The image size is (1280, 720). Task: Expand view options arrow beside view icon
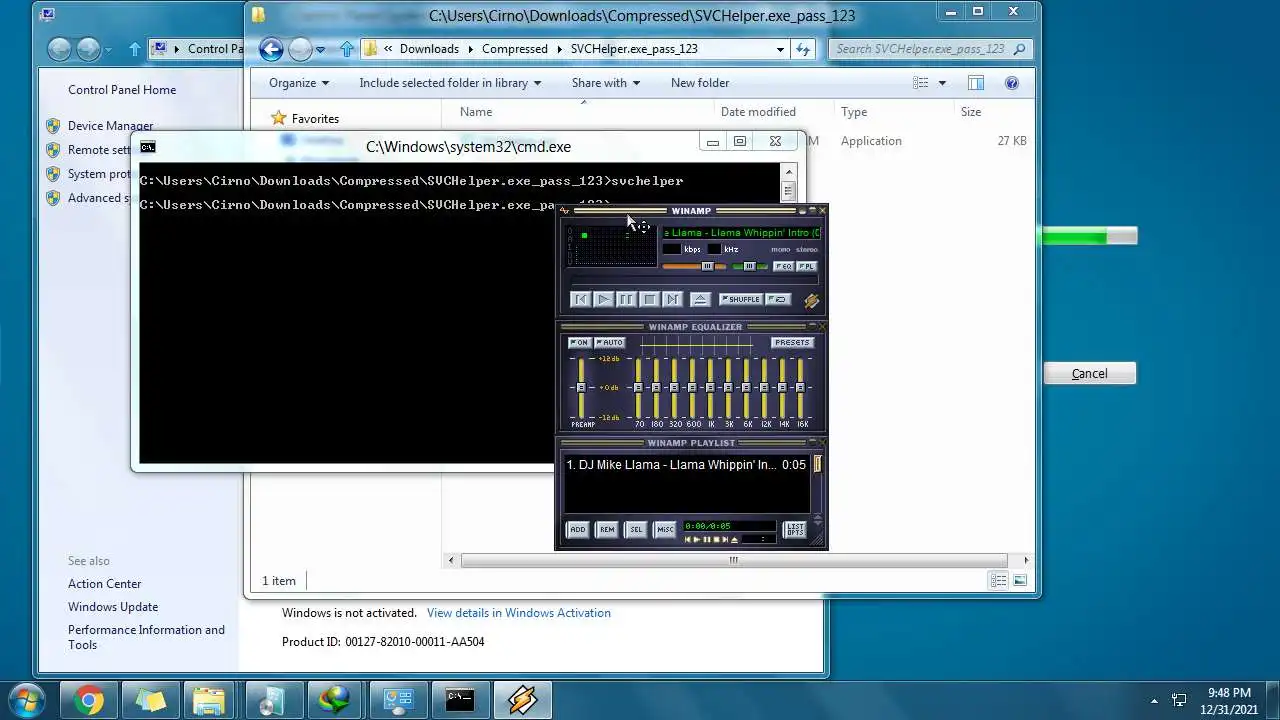pos(942,83)
